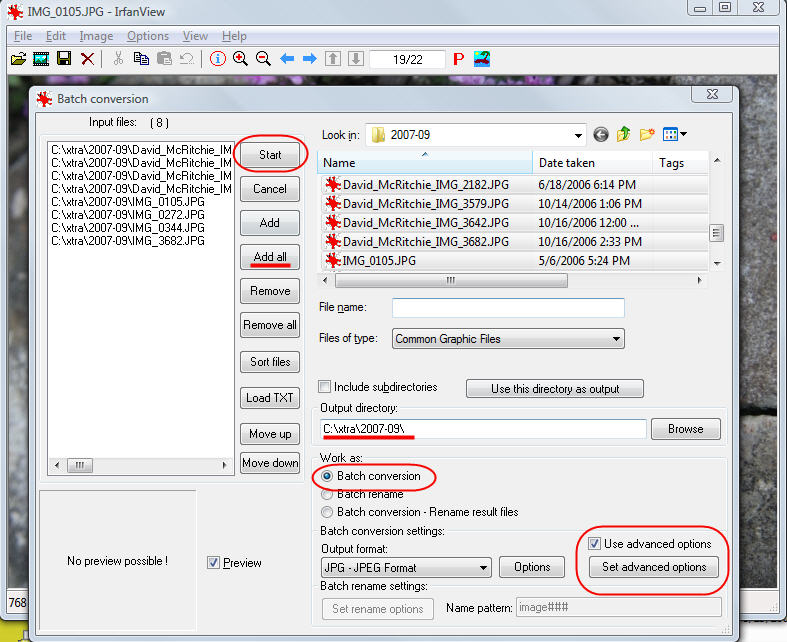This screenshot has width=787, height=642.
Task: Click the red X Delete icon
Action: point(87,59)
